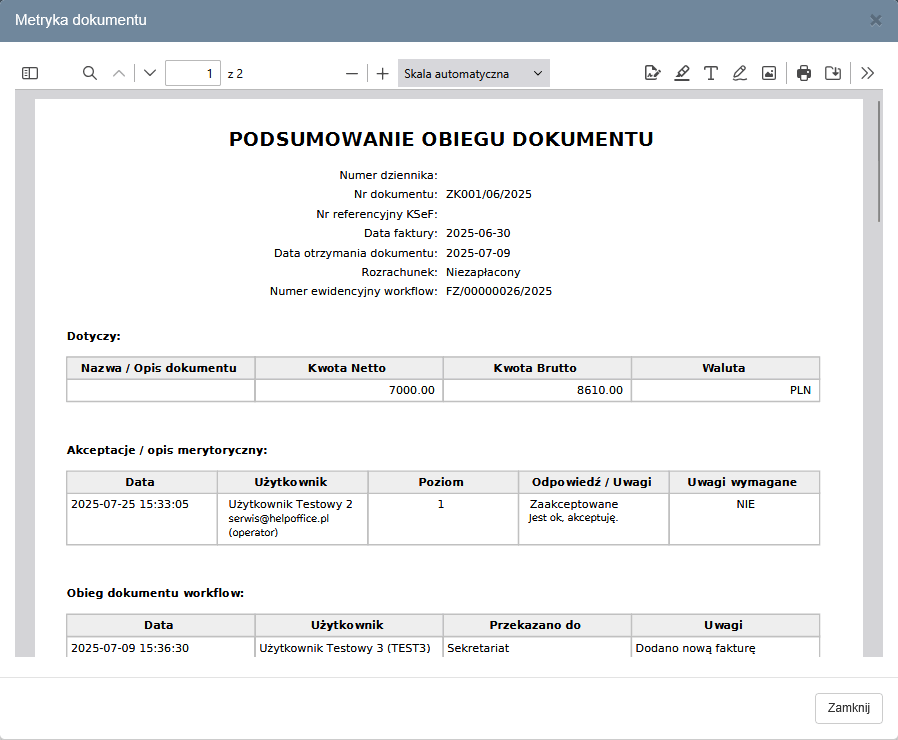Viewport: 898px width, 740px height.
Task: Print the document
Action: 804,73
